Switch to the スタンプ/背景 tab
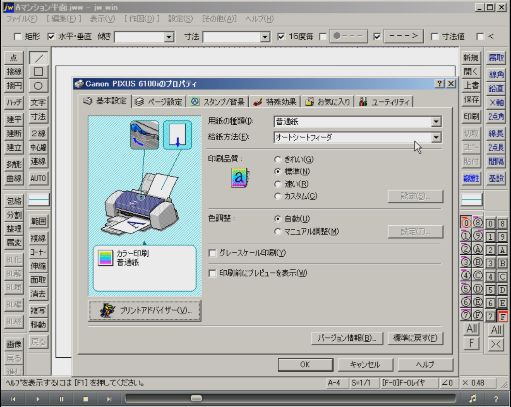 tap(218, 102)
